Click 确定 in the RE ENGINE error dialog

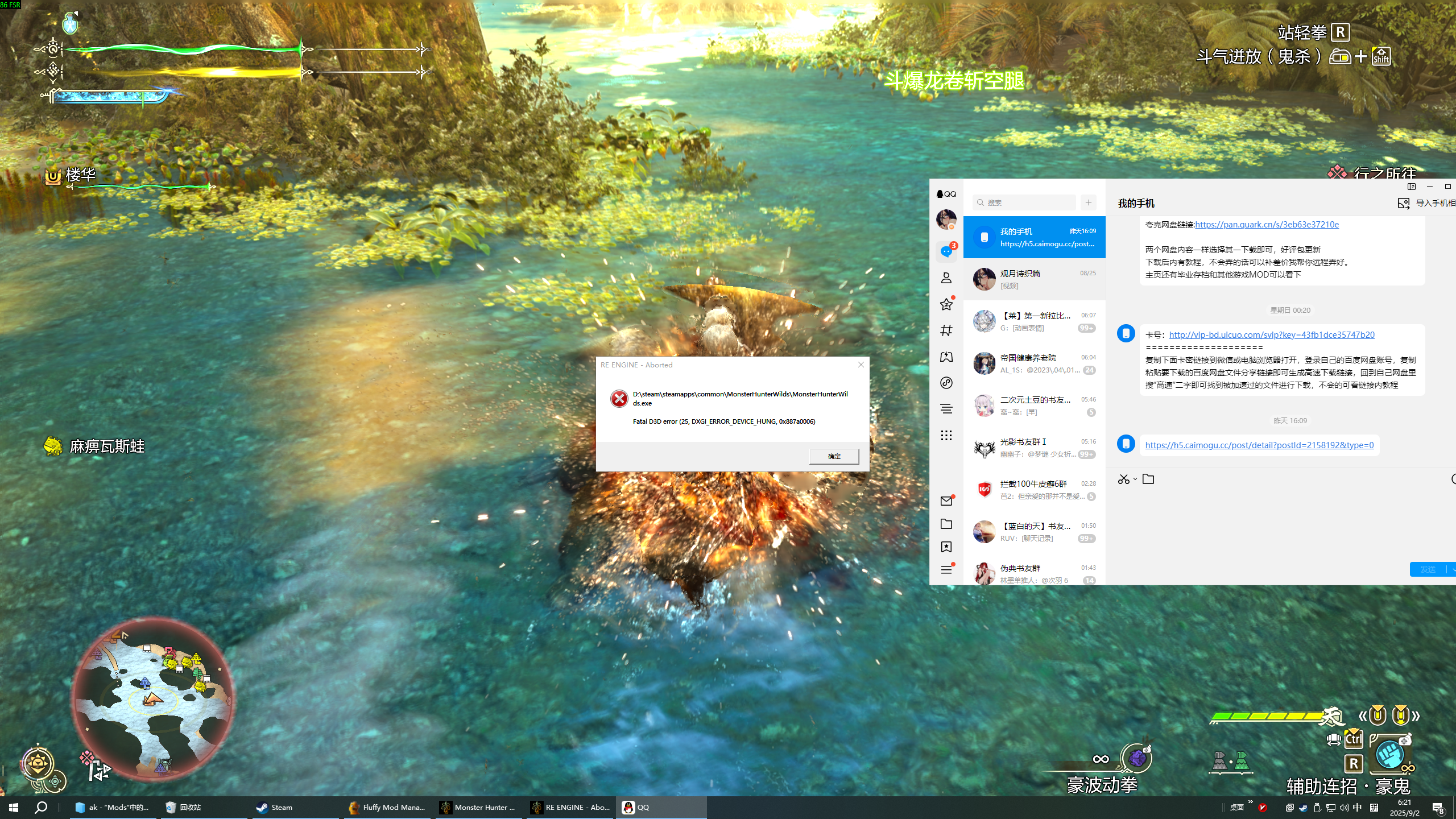pos(834,456)
